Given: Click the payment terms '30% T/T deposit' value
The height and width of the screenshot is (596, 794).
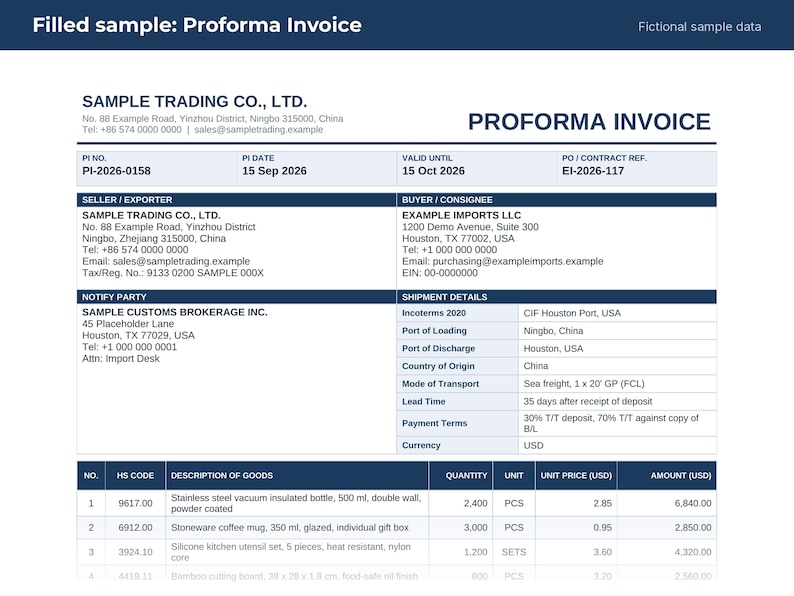Looking at the screenshot, I should pyautogui.click(x=611, y=423).
